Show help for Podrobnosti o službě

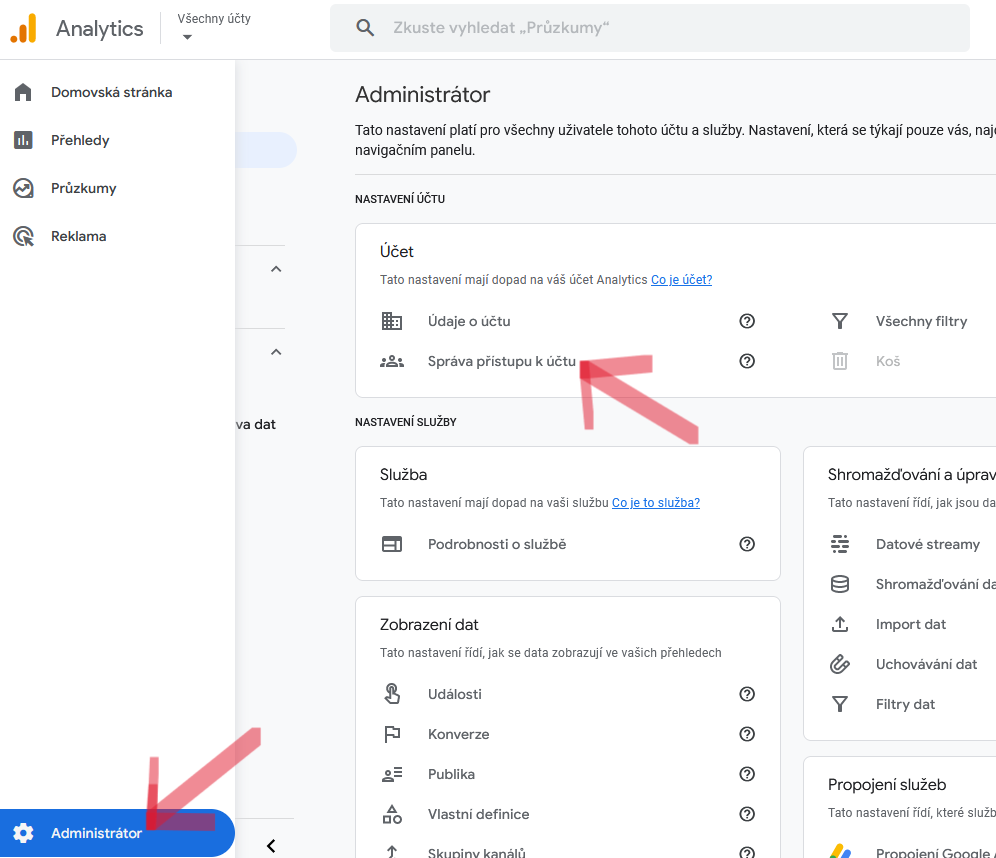pos(747,544)
